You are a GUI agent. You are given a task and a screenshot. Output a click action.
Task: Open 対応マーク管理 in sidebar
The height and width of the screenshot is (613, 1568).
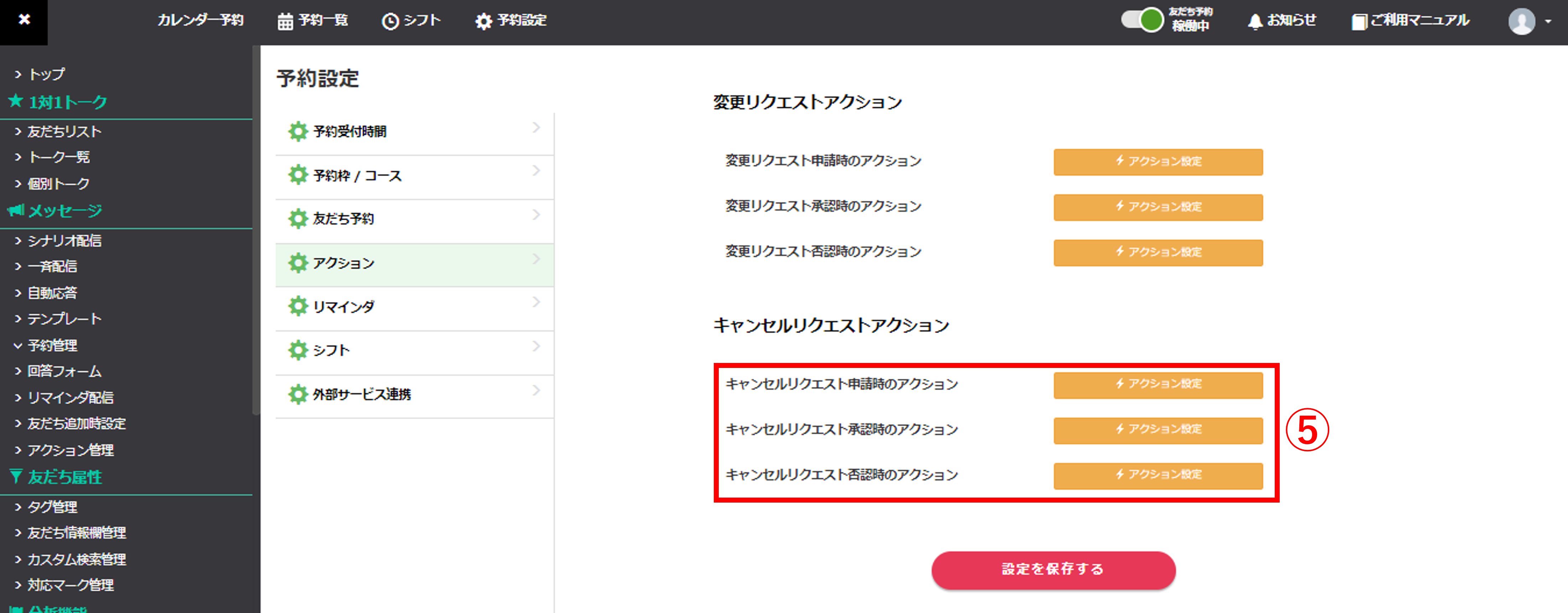71,585
